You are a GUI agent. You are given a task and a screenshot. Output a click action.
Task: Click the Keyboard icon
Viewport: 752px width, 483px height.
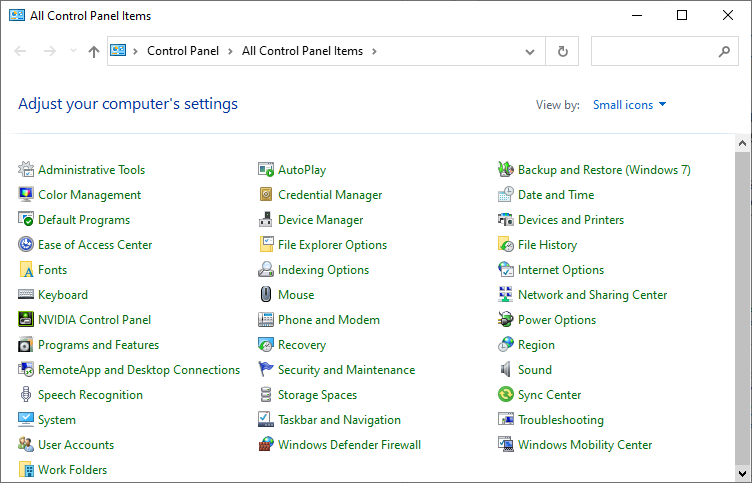point(26,294)
